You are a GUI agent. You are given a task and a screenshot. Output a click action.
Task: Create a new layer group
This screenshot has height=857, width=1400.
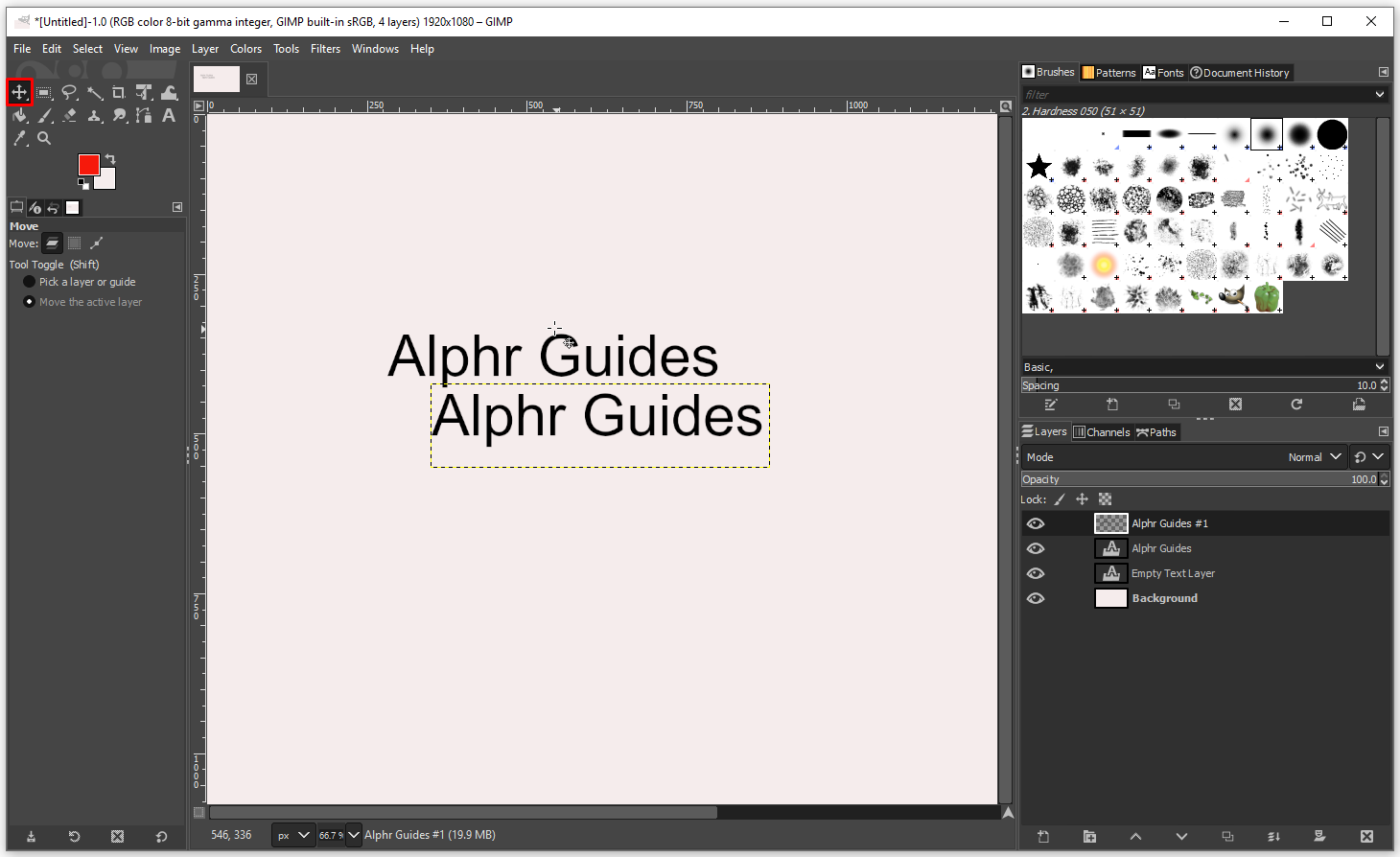(x=1089, y=836)
